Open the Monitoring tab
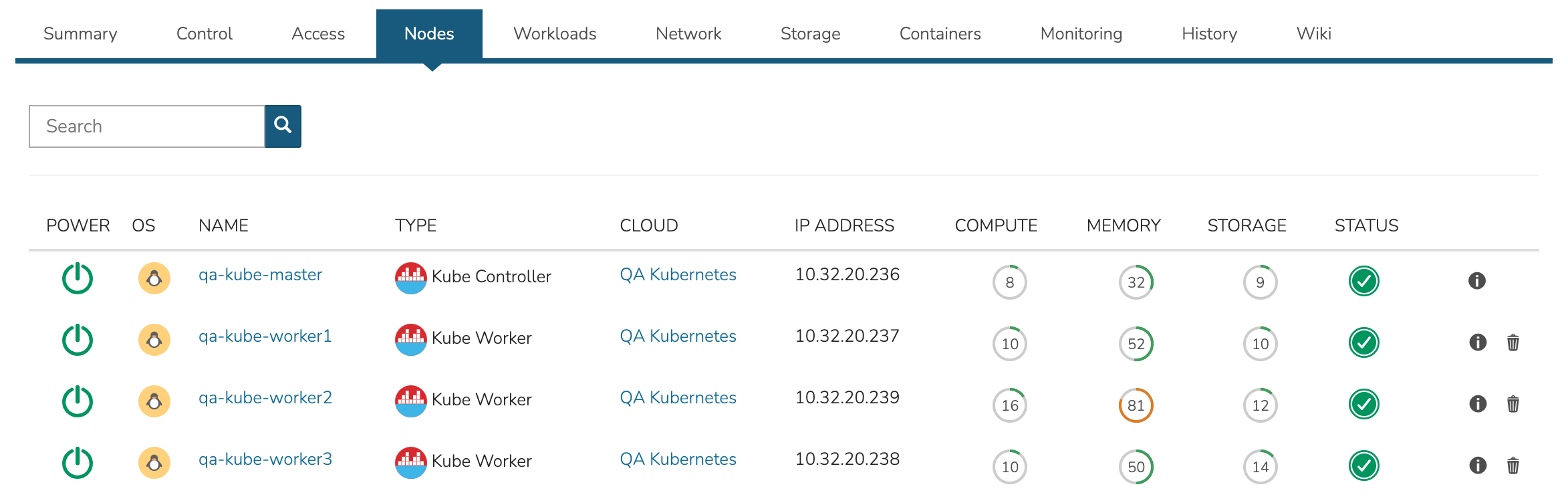 (1081, 33)
